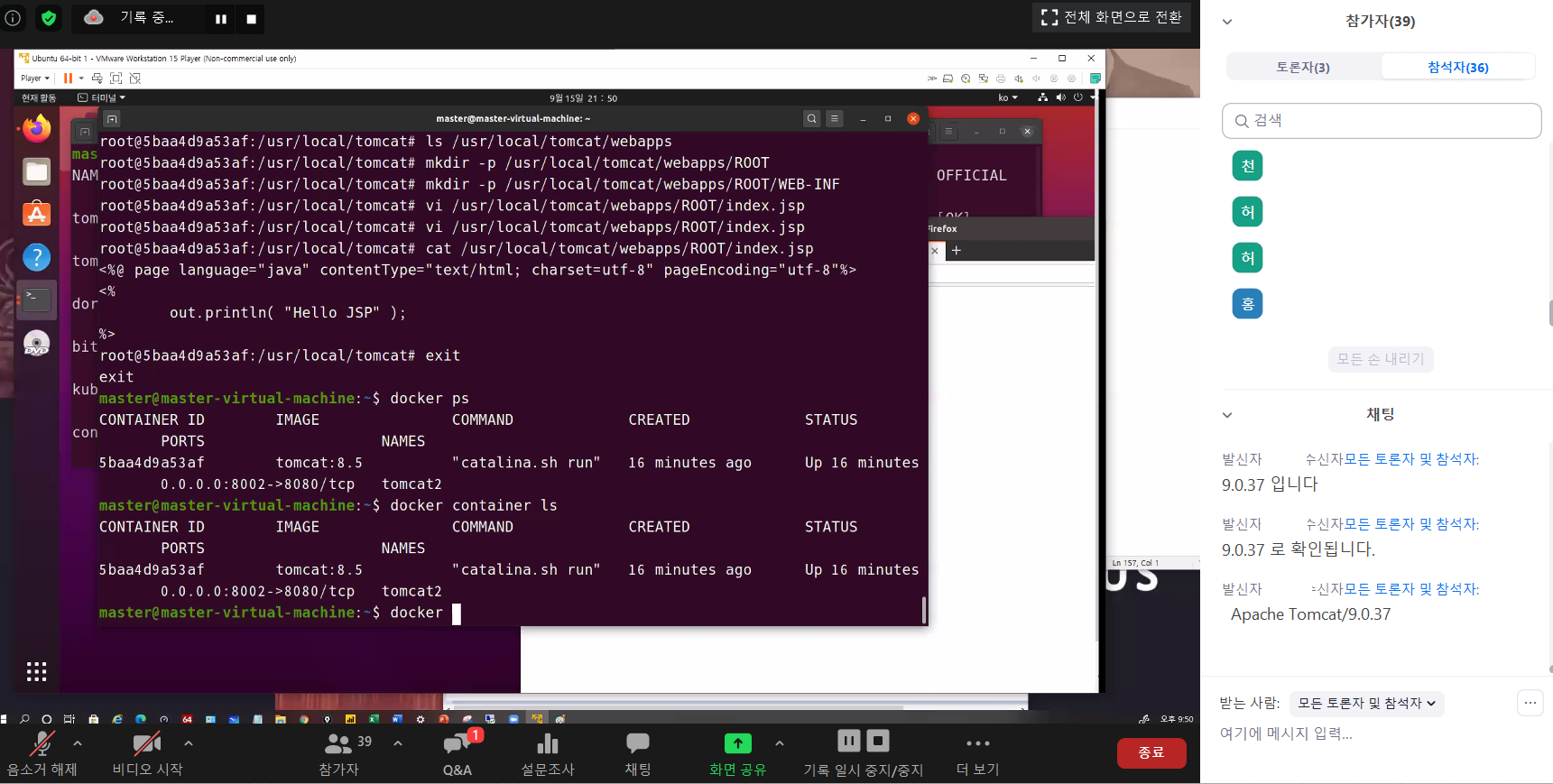
Task: Click the chat (채팅) toolbar icon
Action: pyautogui.click(x=638, y=743)
